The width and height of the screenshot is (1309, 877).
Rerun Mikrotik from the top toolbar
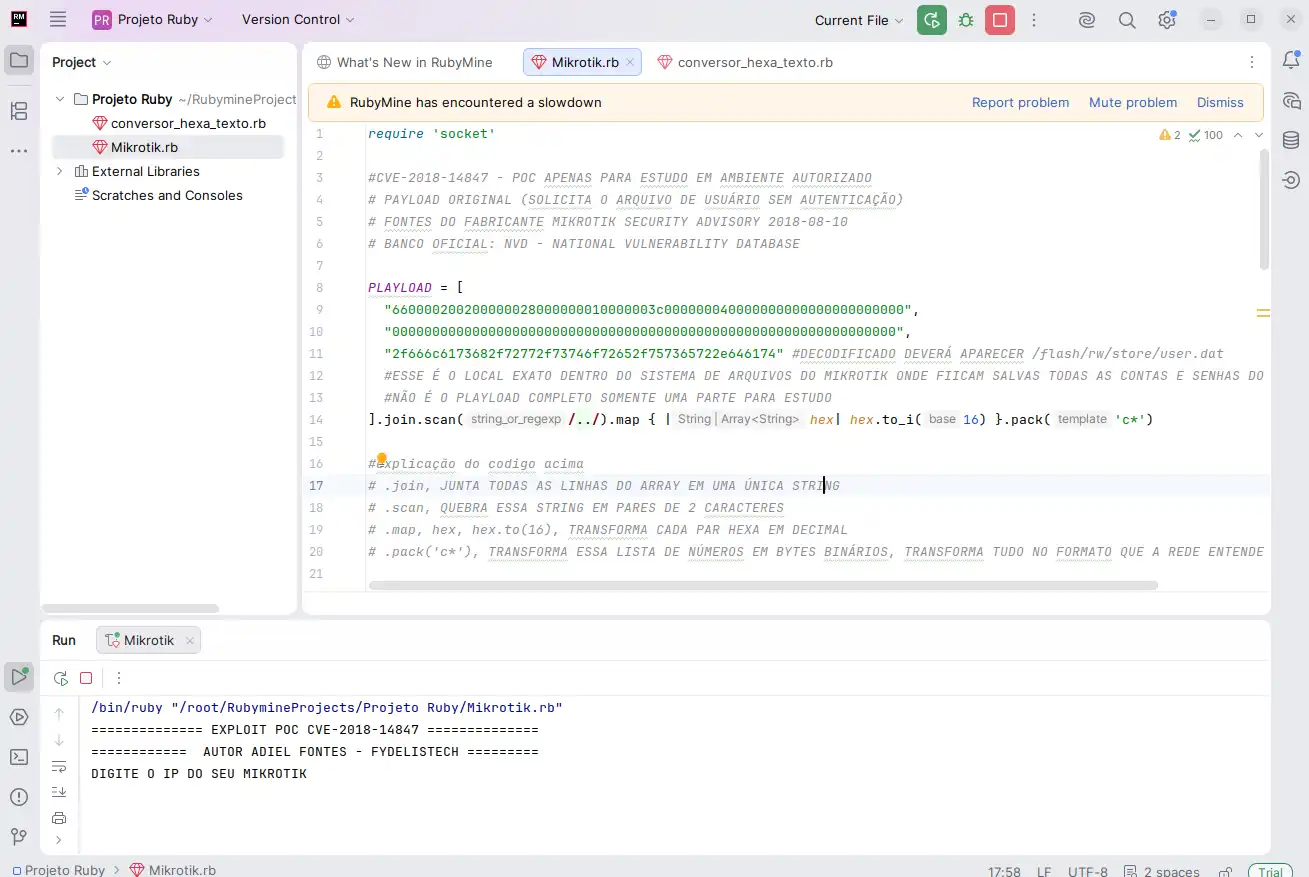(932, 20)
